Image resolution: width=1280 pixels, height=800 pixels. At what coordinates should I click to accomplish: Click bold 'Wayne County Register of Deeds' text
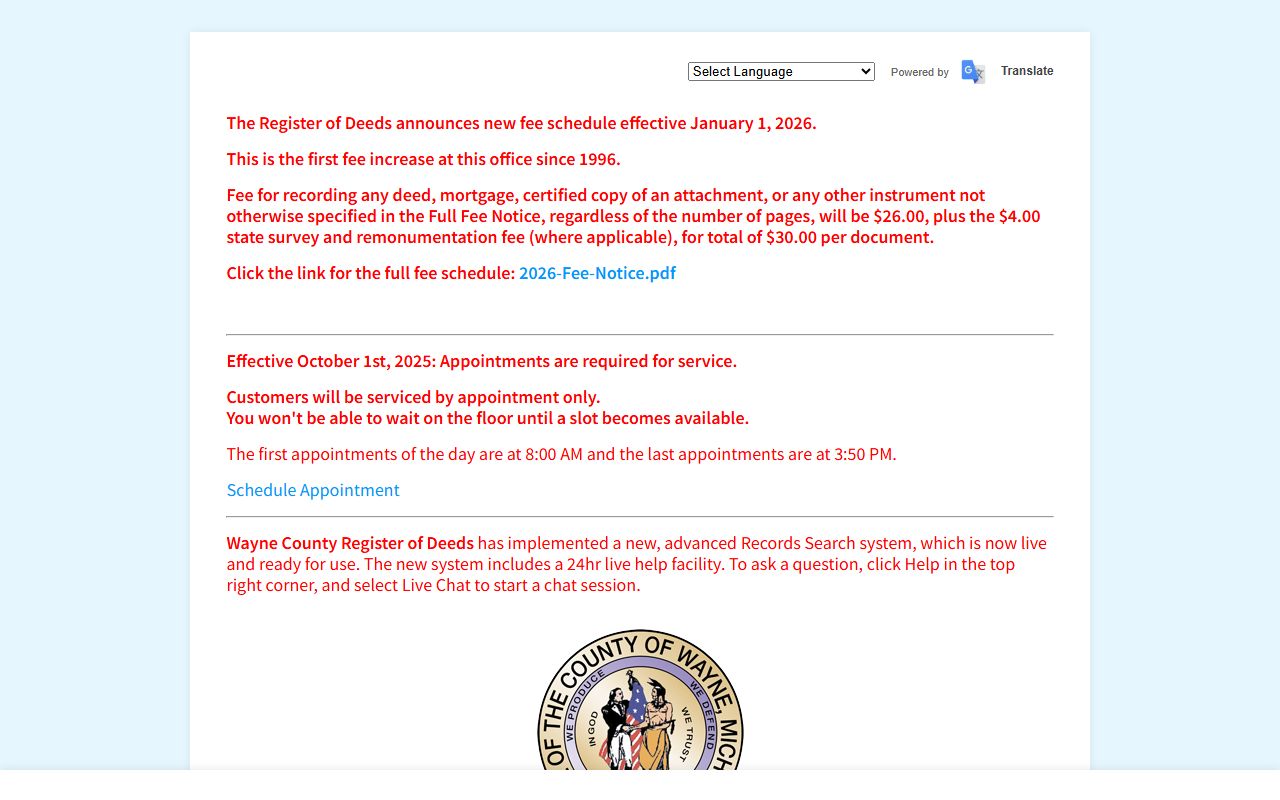coord(350,543)
